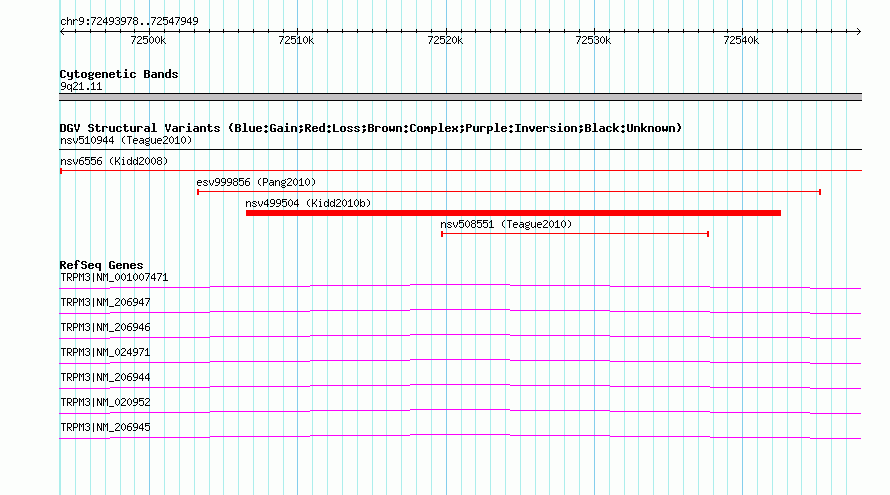Open transcript TRPM3|NM_001007471
The image size is (890, 495).
[x=114, y=278]
